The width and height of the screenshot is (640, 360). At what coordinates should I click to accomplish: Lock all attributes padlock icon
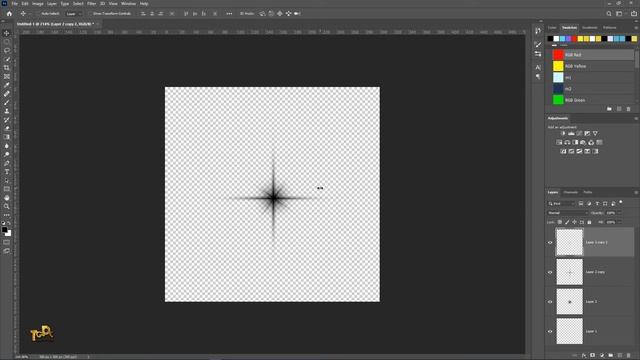click(589, 222)
